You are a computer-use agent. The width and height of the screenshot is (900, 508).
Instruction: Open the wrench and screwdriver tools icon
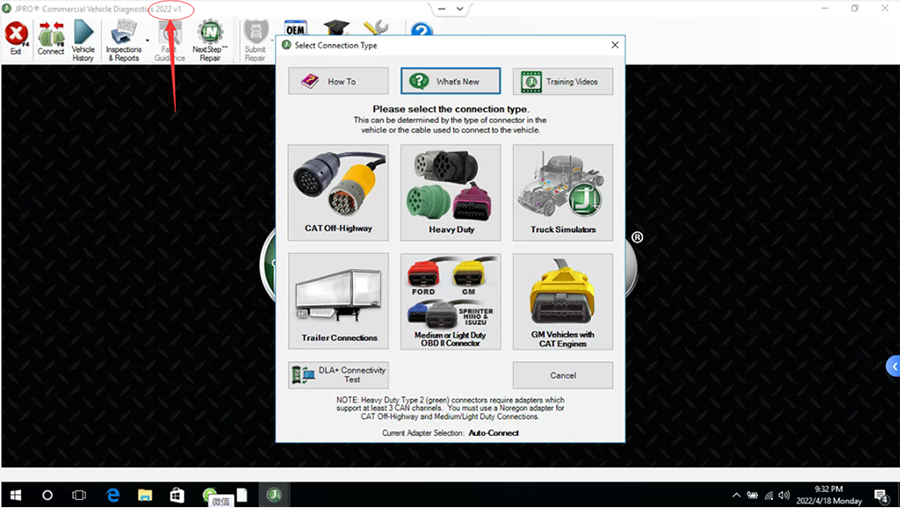[x=376, y=28]
